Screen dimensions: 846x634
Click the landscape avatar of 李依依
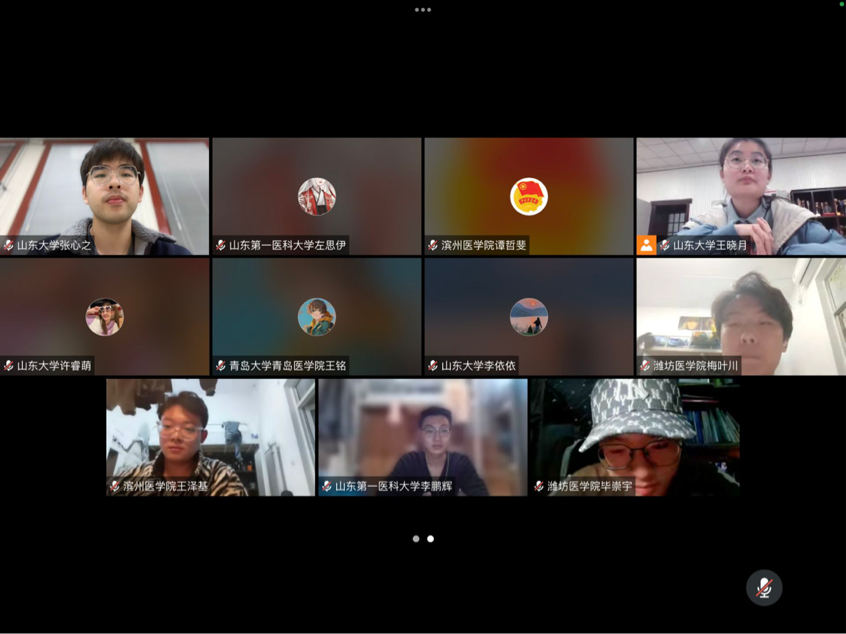[529, 317]
